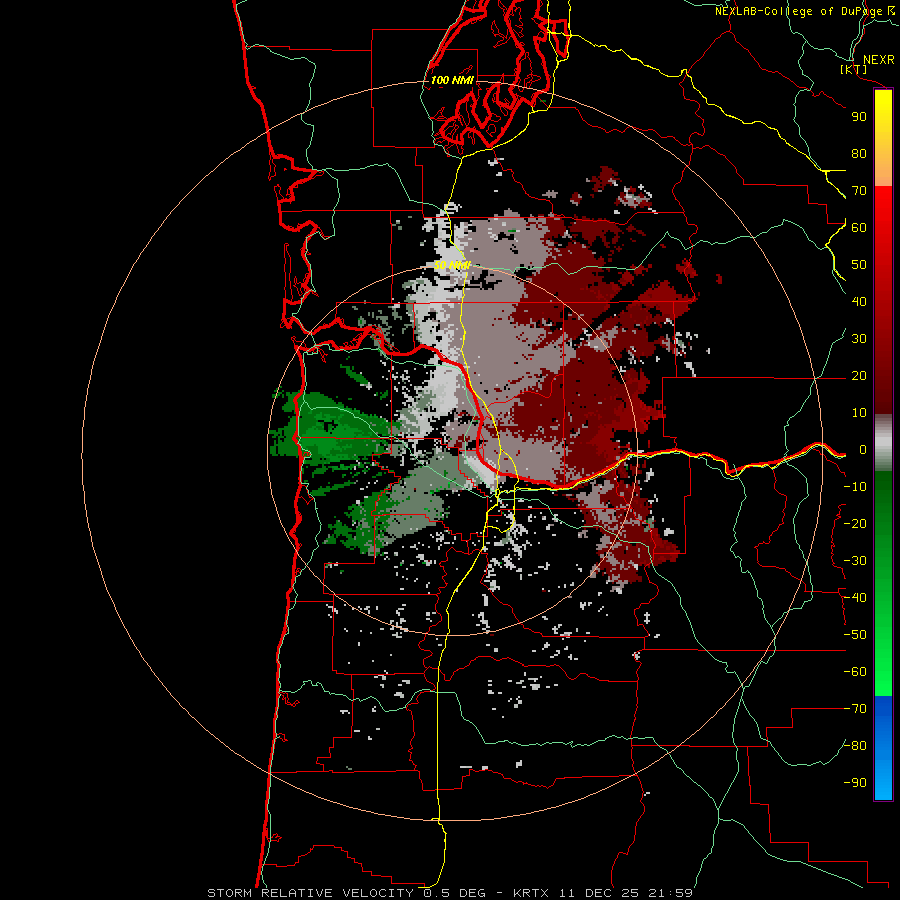Click the "-80" value on the velocity scale
The height and width of the screenshot is (900, 900).
click(855, 746)
